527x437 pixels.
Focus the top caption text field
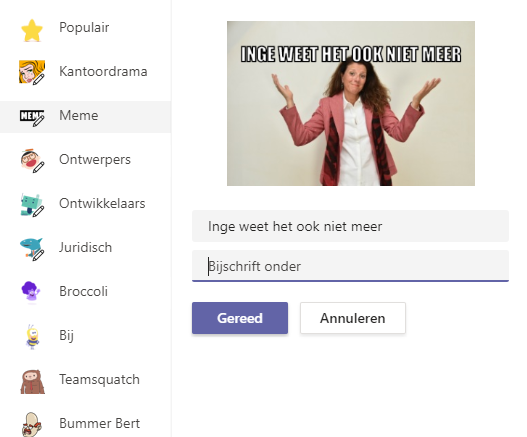tap(350, 226)
